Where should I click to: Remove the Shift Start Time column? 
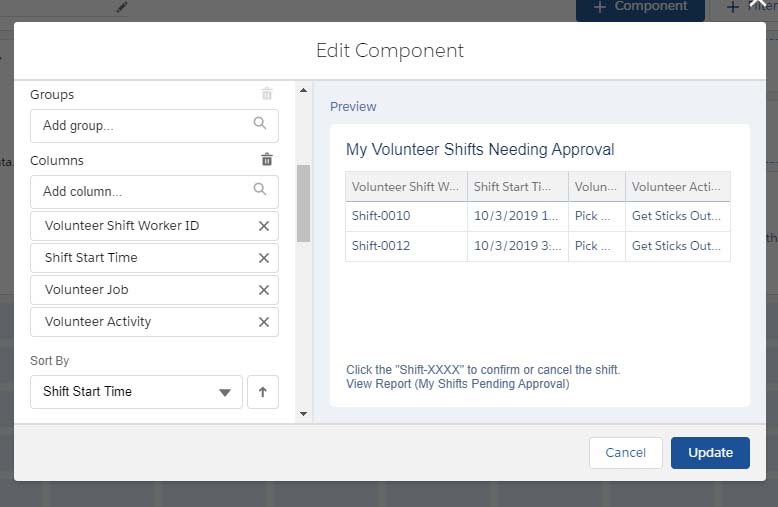point(264,258)
